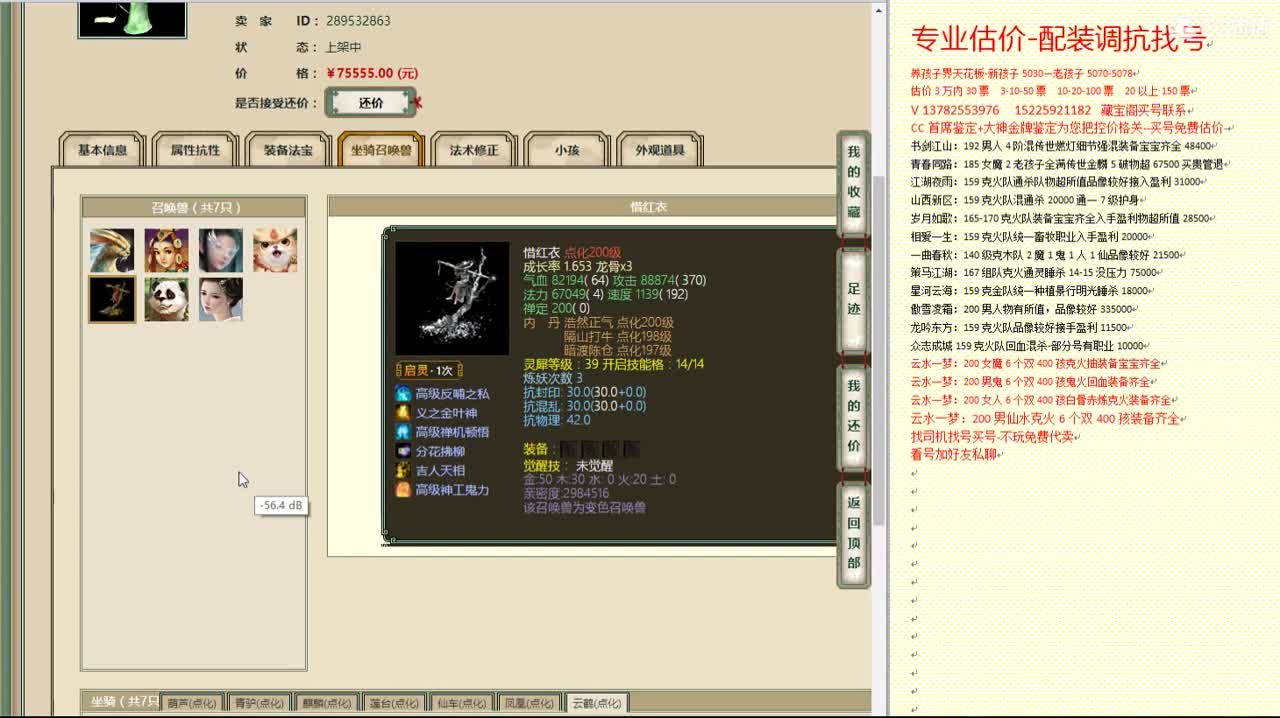Open the 基本信息 tab
1280x718 pixels.
coord(102,150)
